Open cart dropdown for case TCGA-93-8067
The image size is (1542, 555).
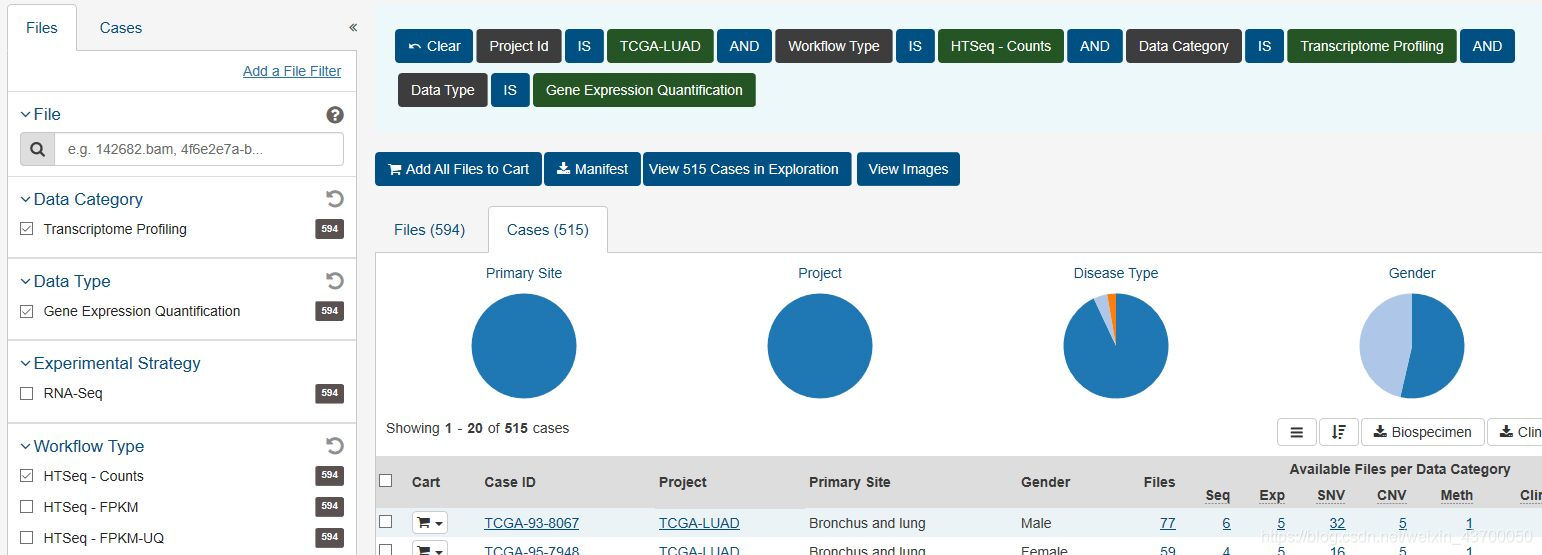click(429, 523)
